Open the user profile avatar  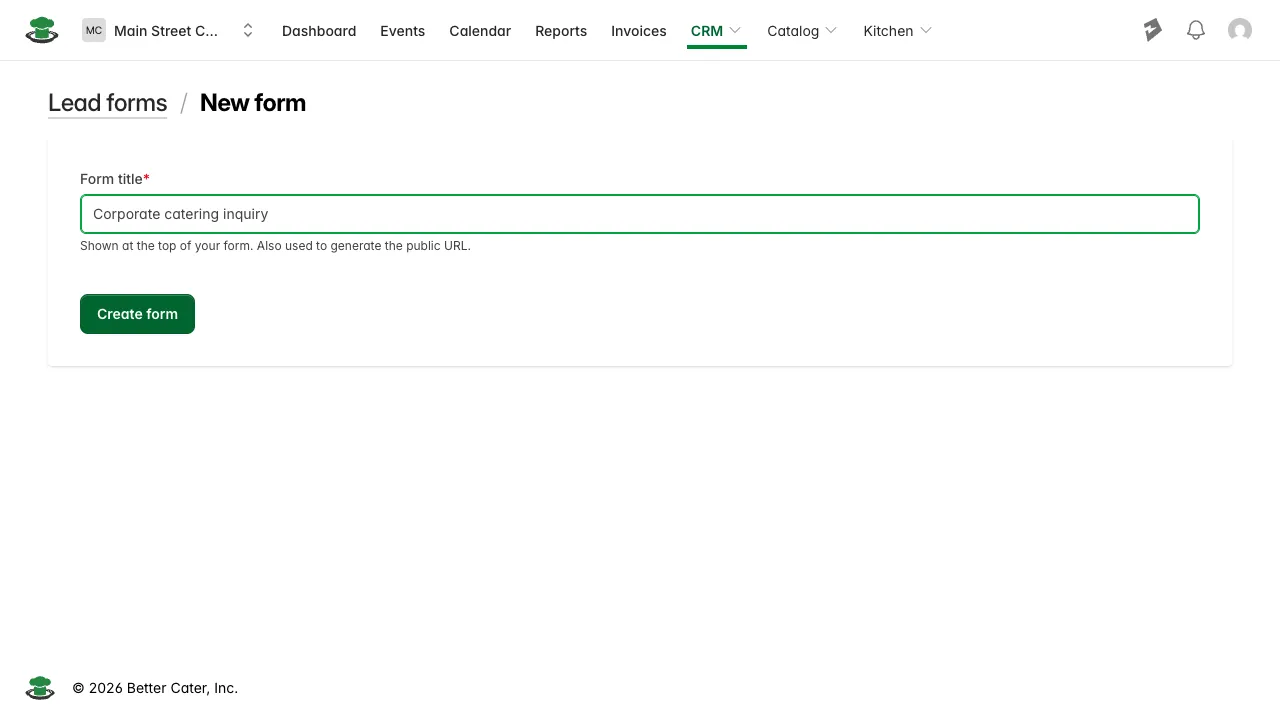tap(1240, 30)
